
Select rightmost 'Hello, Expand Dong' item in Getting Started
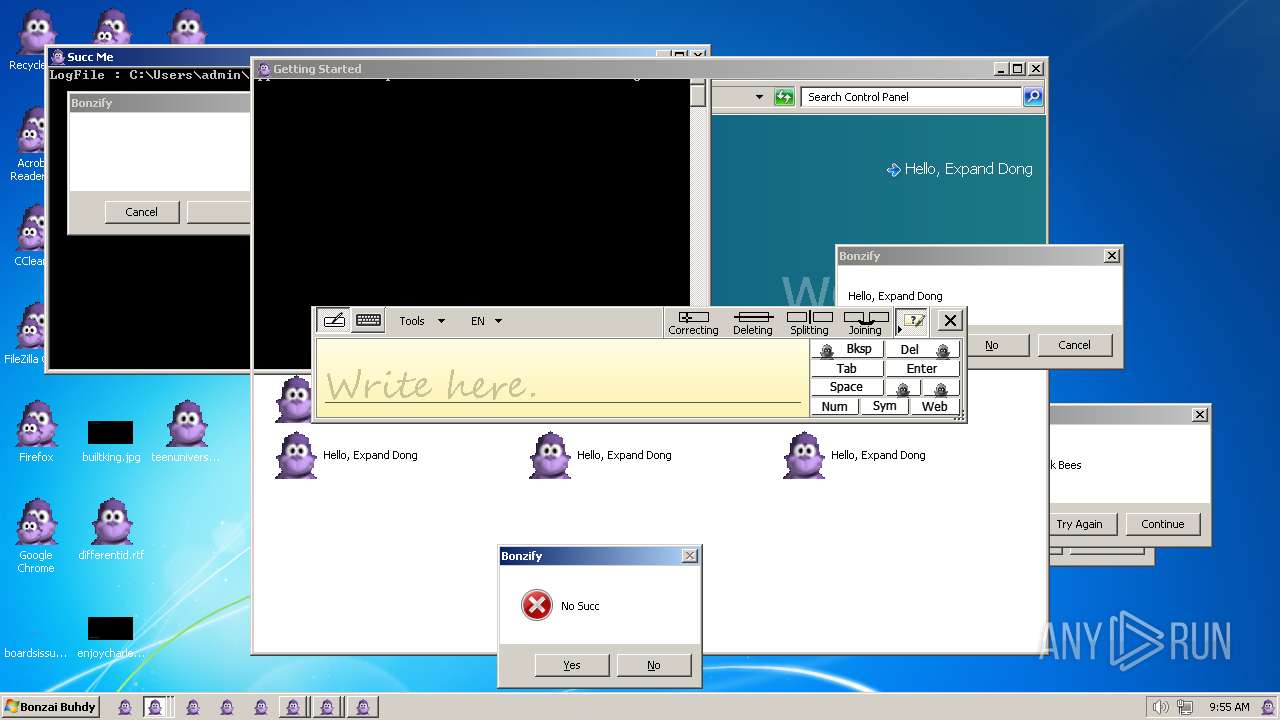coord(855,455)
